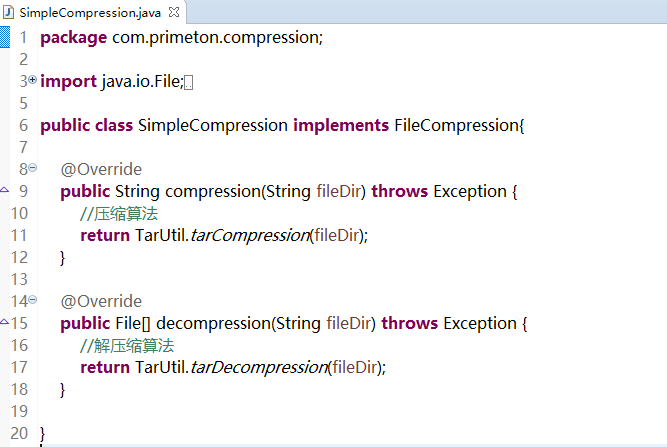Click line number 20 in the gutter
Image resolution: width=667 pixels, height=447 pixels.
click(20, 433)
